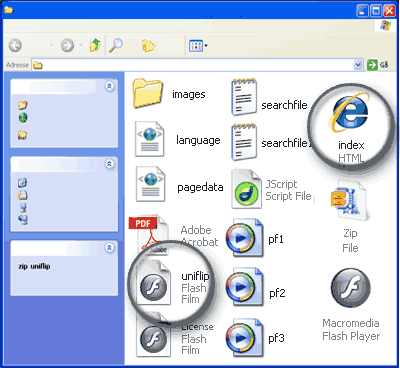Viewport: 400px width, 368px height.
Task: Minimize the explorer window
Action: coord(362,11)
